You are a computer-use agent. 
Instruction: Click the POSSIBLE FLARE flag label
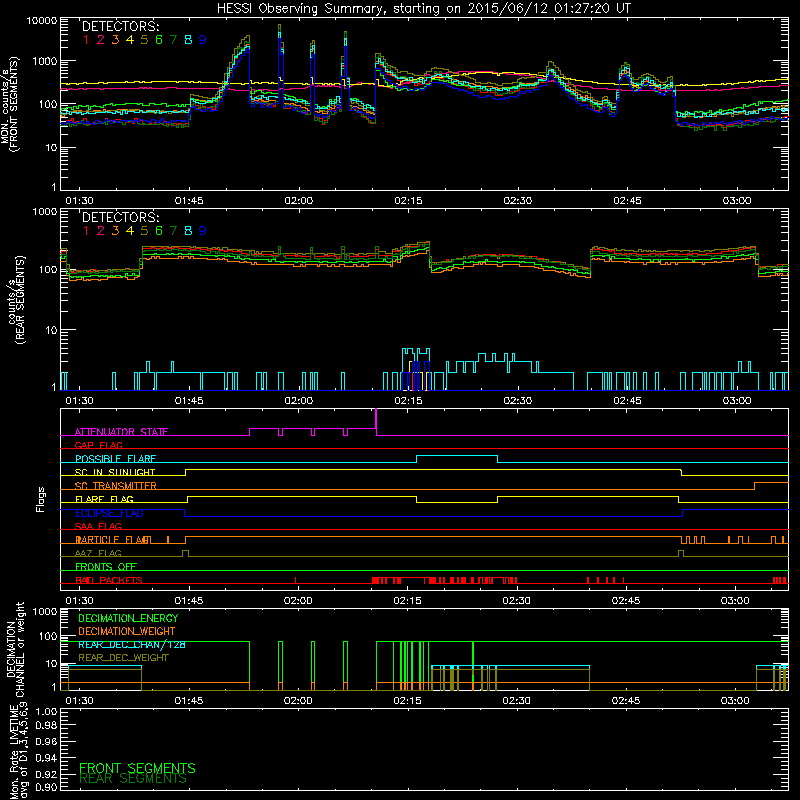(x=115, y=459)
